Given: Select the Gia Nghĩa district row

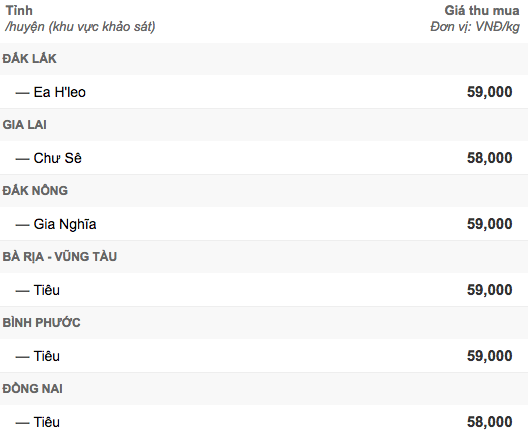Looking at the screenshot, I should 264,224.
